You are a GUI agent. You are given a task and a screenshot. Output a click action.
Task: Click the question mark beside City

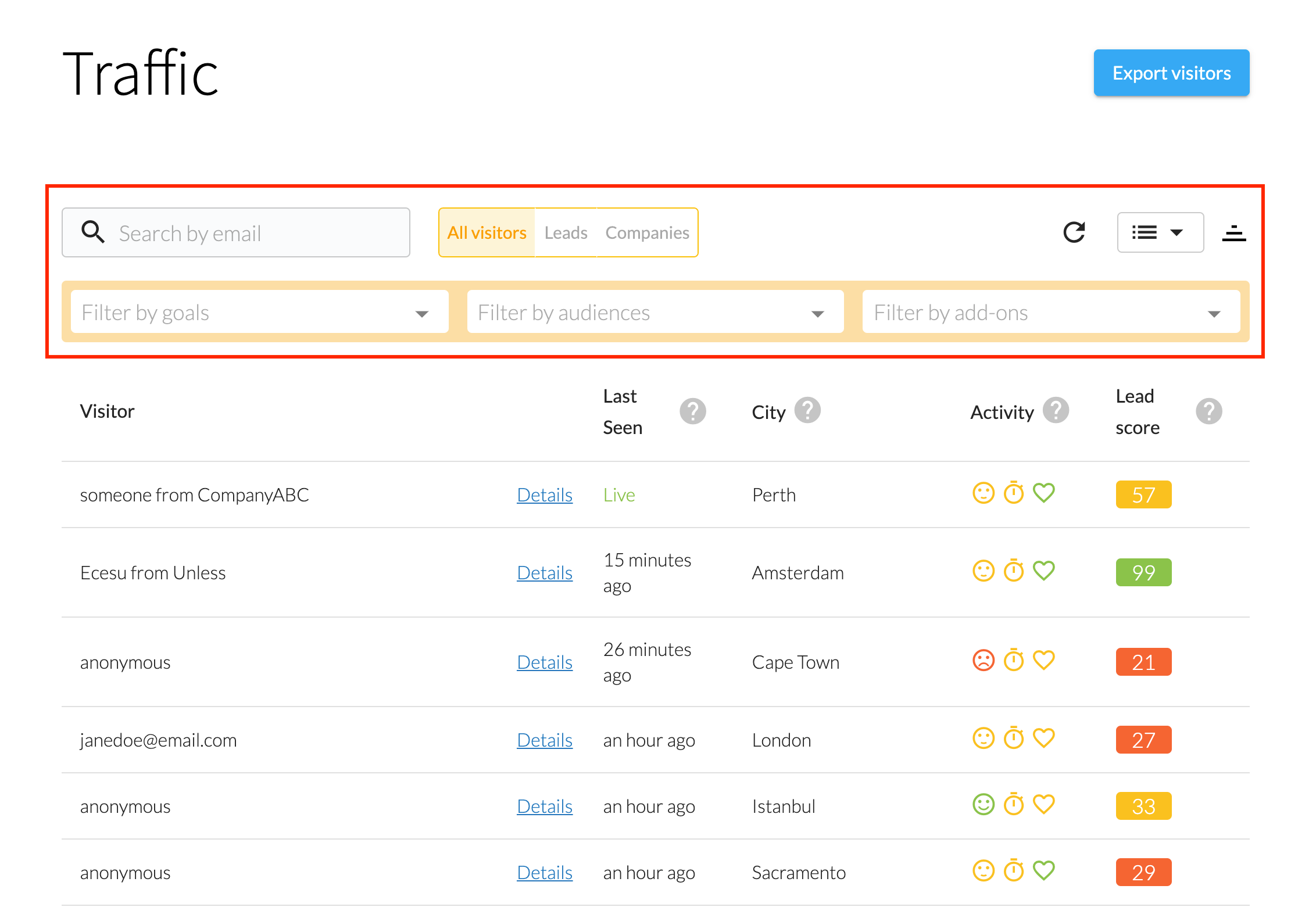(x=807, y=410)
